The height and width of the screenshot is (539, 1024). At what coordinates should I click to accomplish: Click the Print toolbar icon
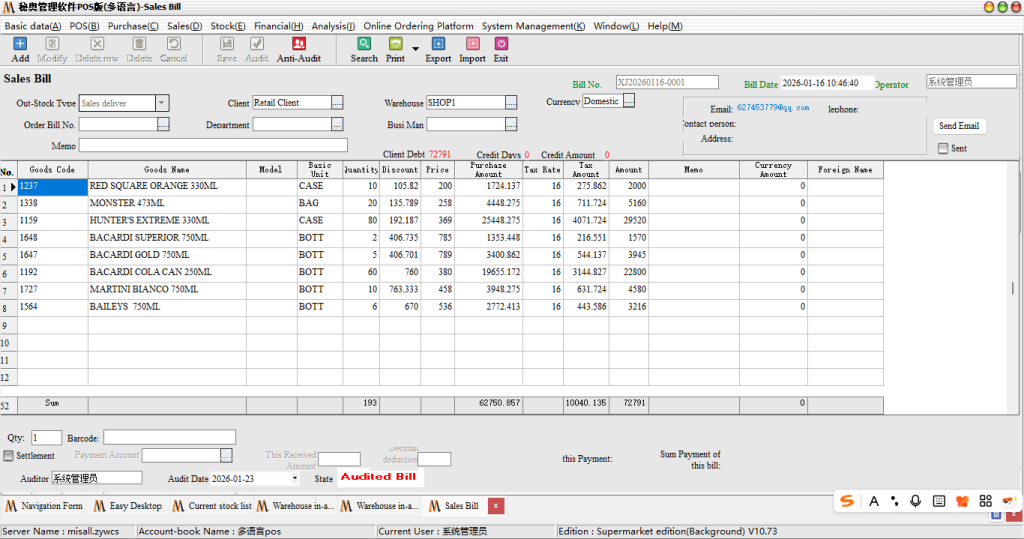(395, 44)
